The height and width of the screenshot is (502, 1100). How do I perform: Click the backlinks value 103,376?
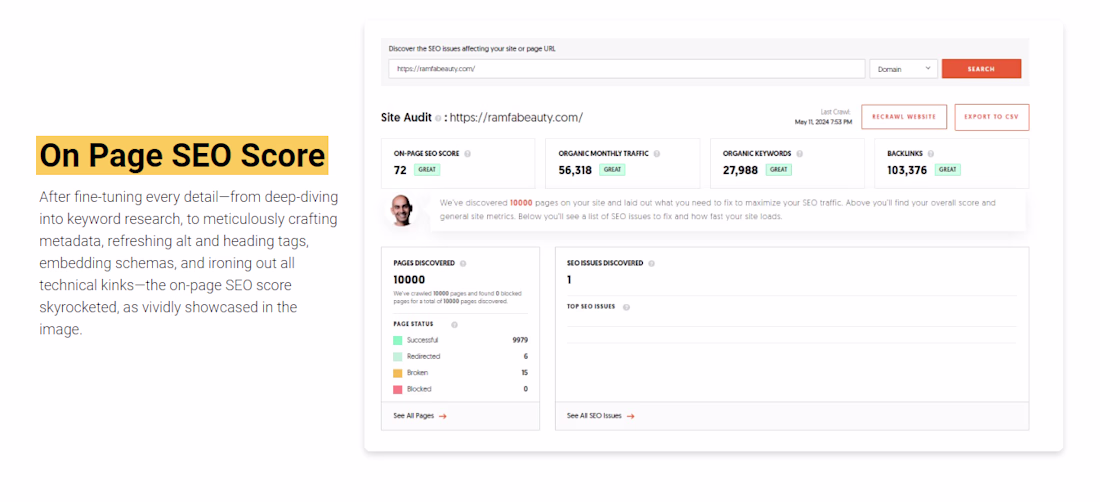coord(908,170)
